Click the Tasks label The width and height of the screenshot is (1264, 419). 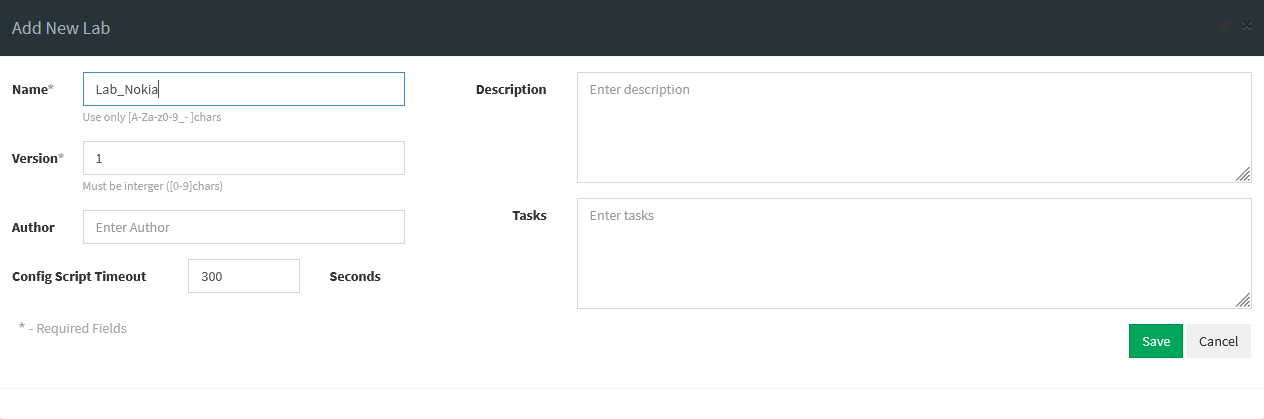click(x=529, y=215)
